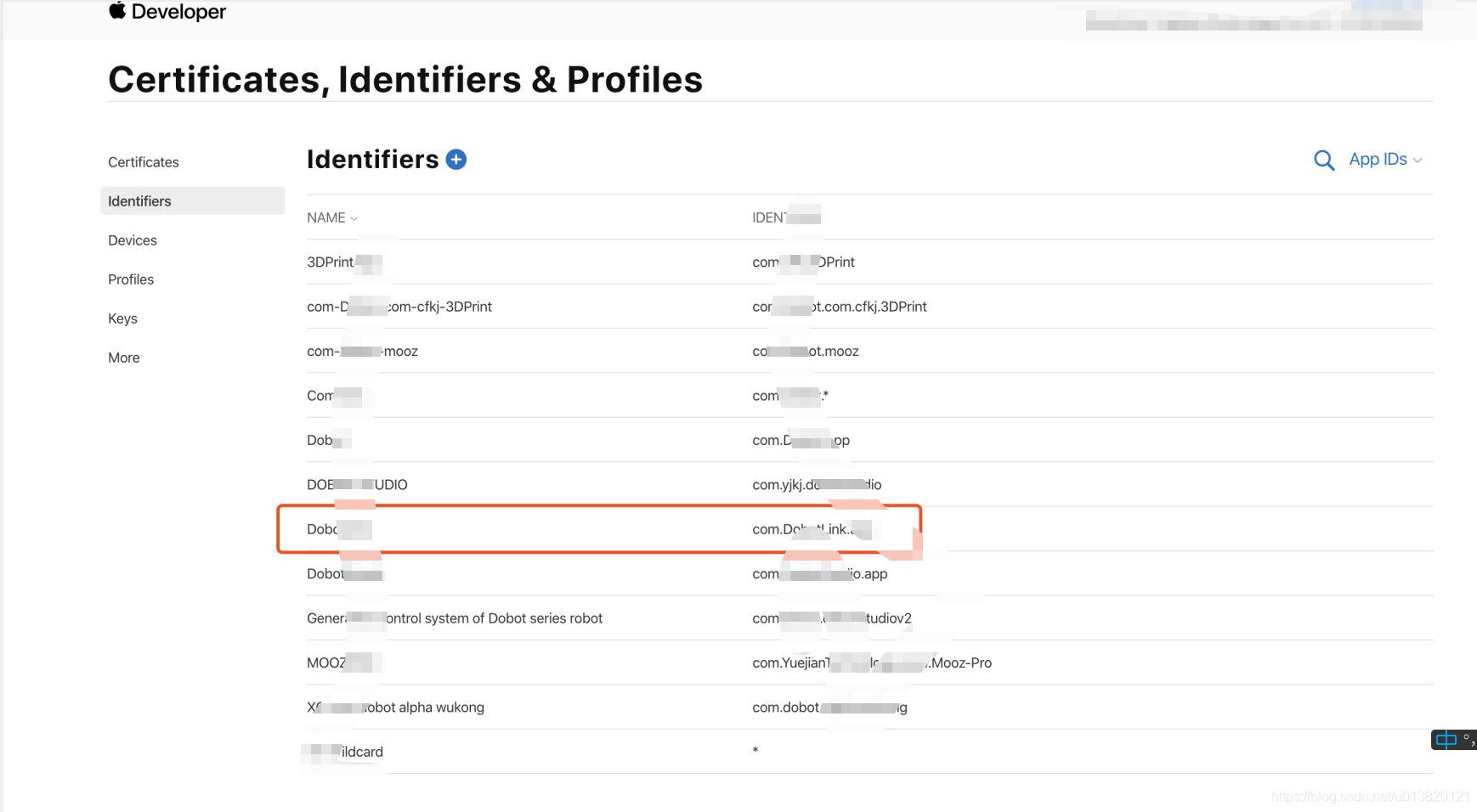Go to Devices in the sidebar
Screen dimensions: 1477x812
pyautogui.click(x=133, y=240)
